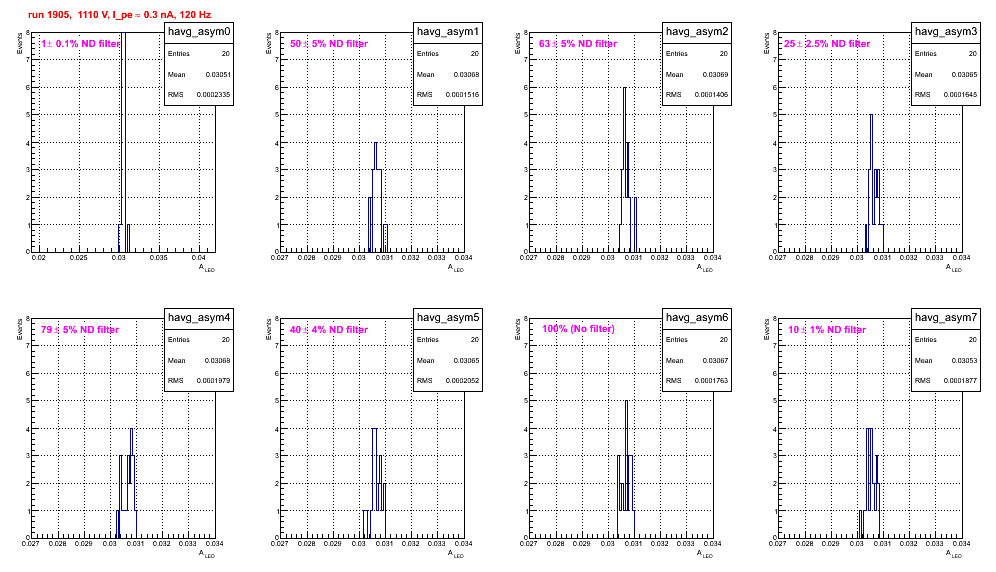Select the havg_asym2 histogram title
The image size is (996, 572).
pyautogui.click(x=697, y=31)
